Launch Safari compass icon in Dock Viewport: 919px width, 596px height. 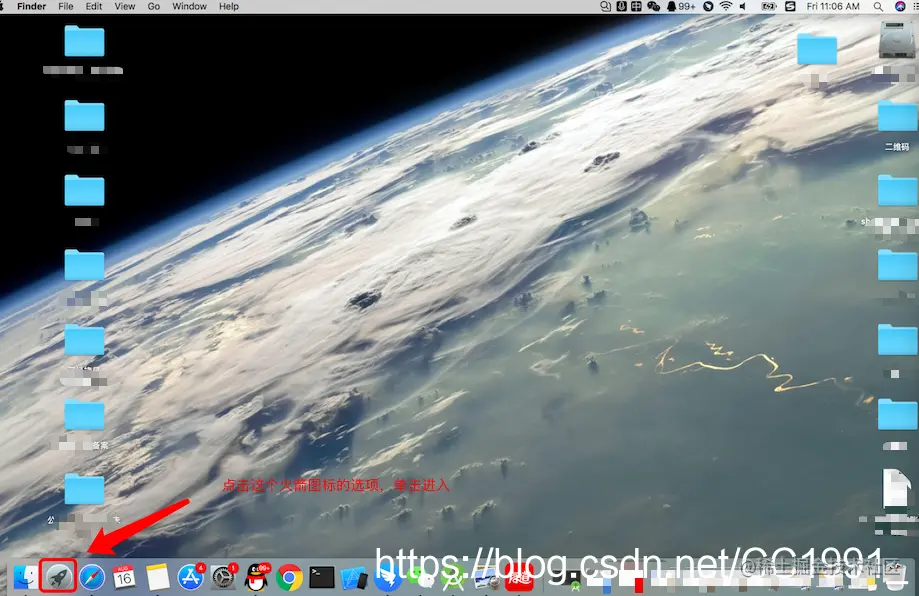[92, 577]
